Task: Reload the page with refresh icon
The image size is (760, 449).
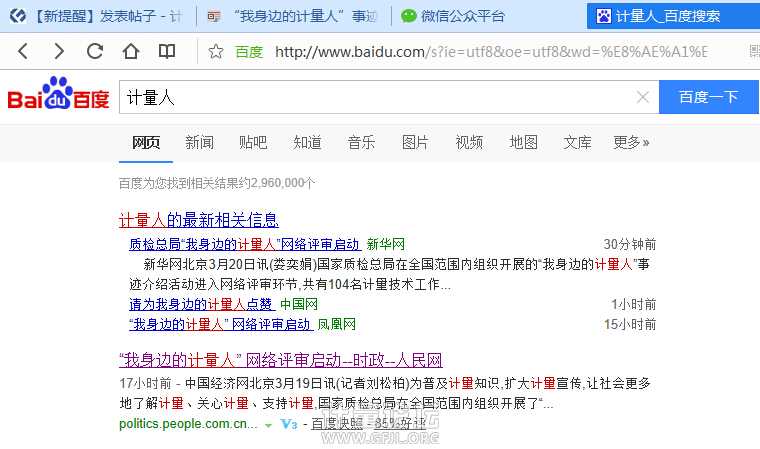Action: coord(95,52)
